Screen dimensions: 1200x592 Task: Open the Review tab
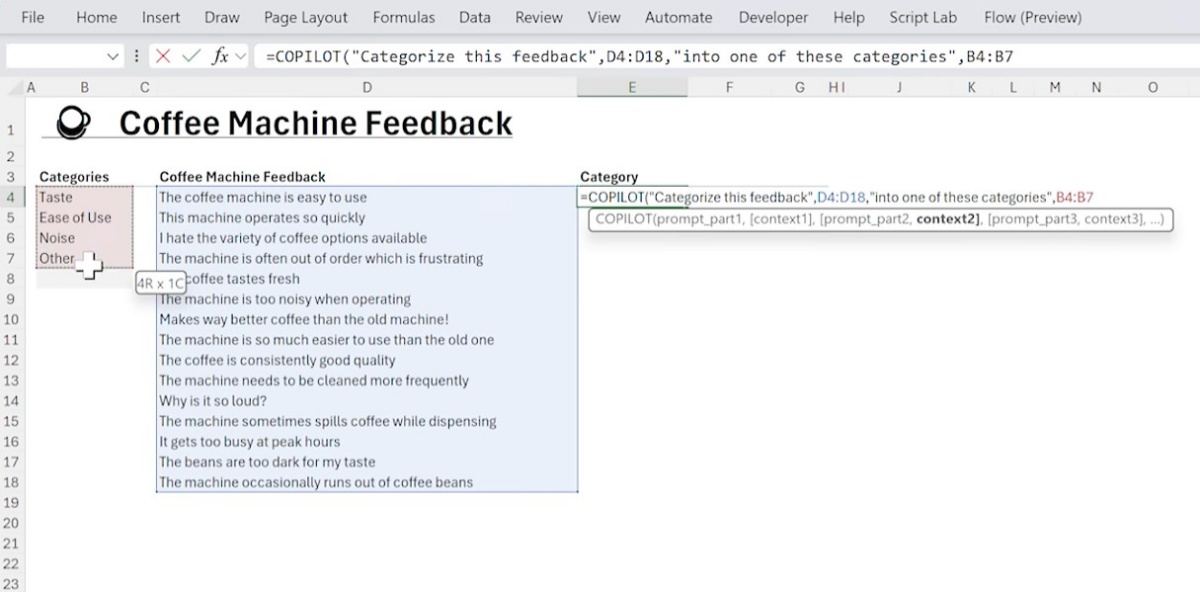(x=539, y=17)
